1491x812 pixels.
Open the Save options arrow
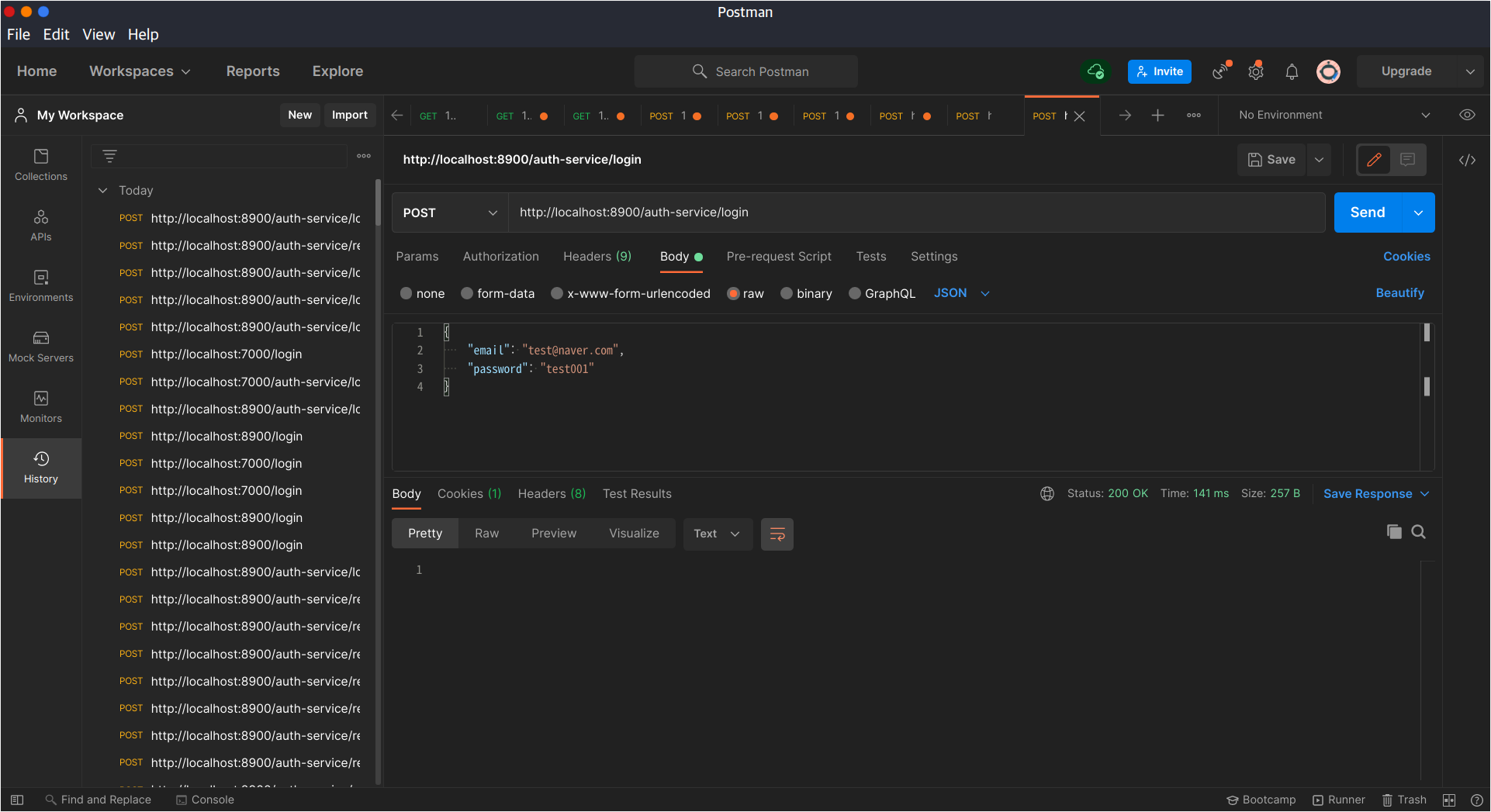[x=1319, y=160]
